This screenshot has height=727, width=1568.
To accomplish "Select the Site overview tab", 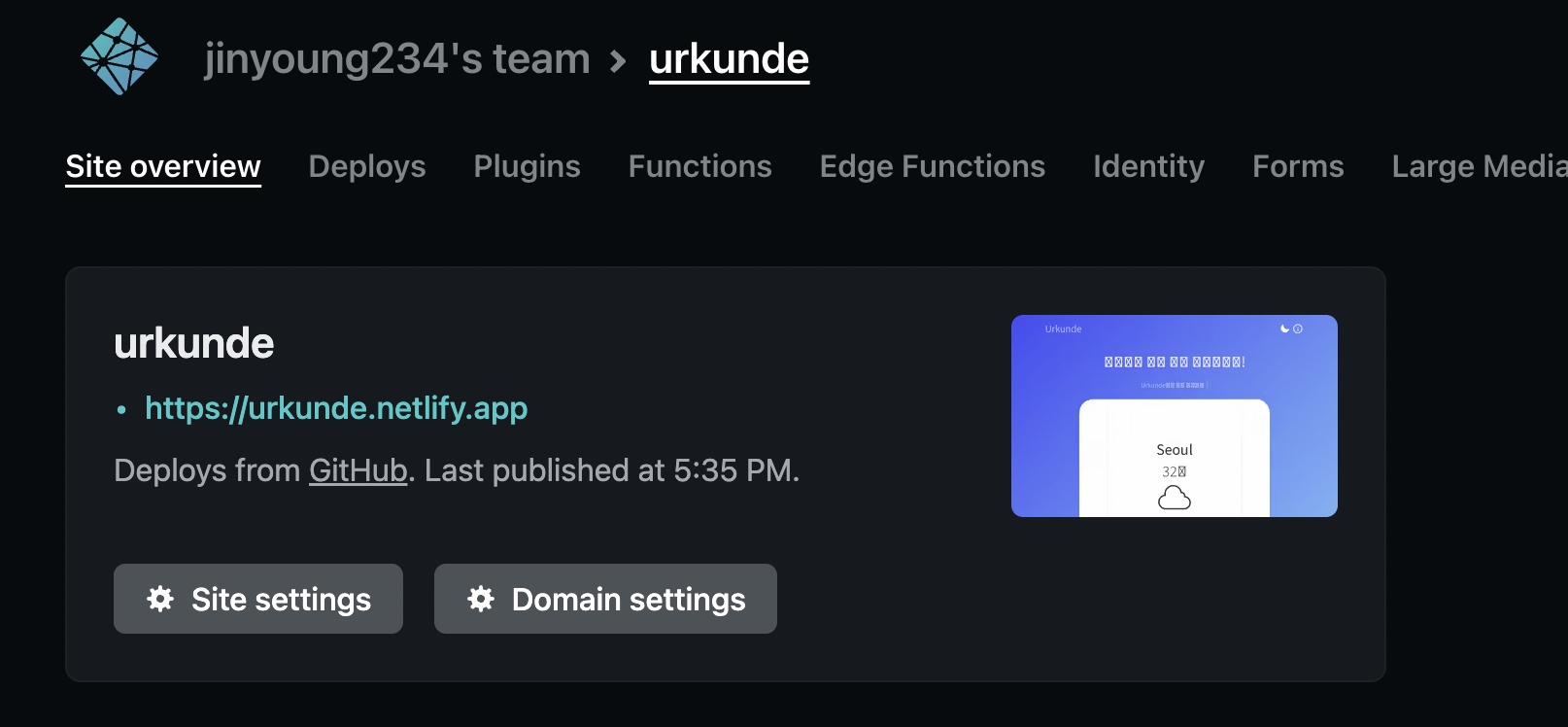I will tap(163, 166).
